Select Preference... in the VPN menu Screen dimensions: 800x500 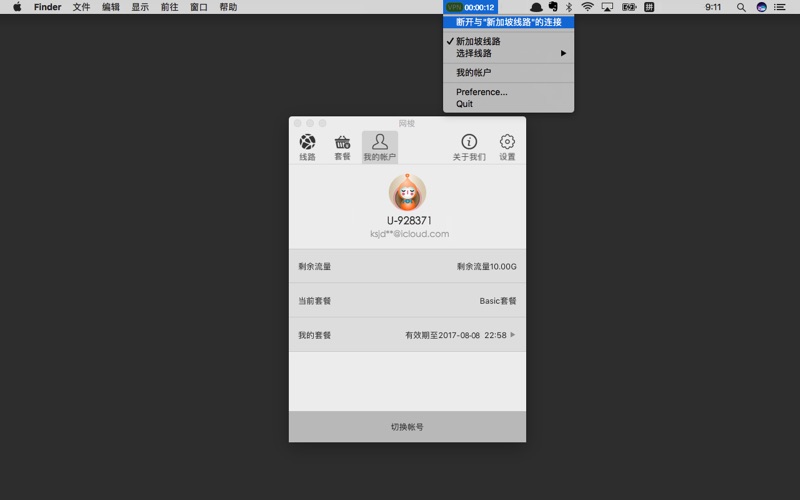coord(482,92)
